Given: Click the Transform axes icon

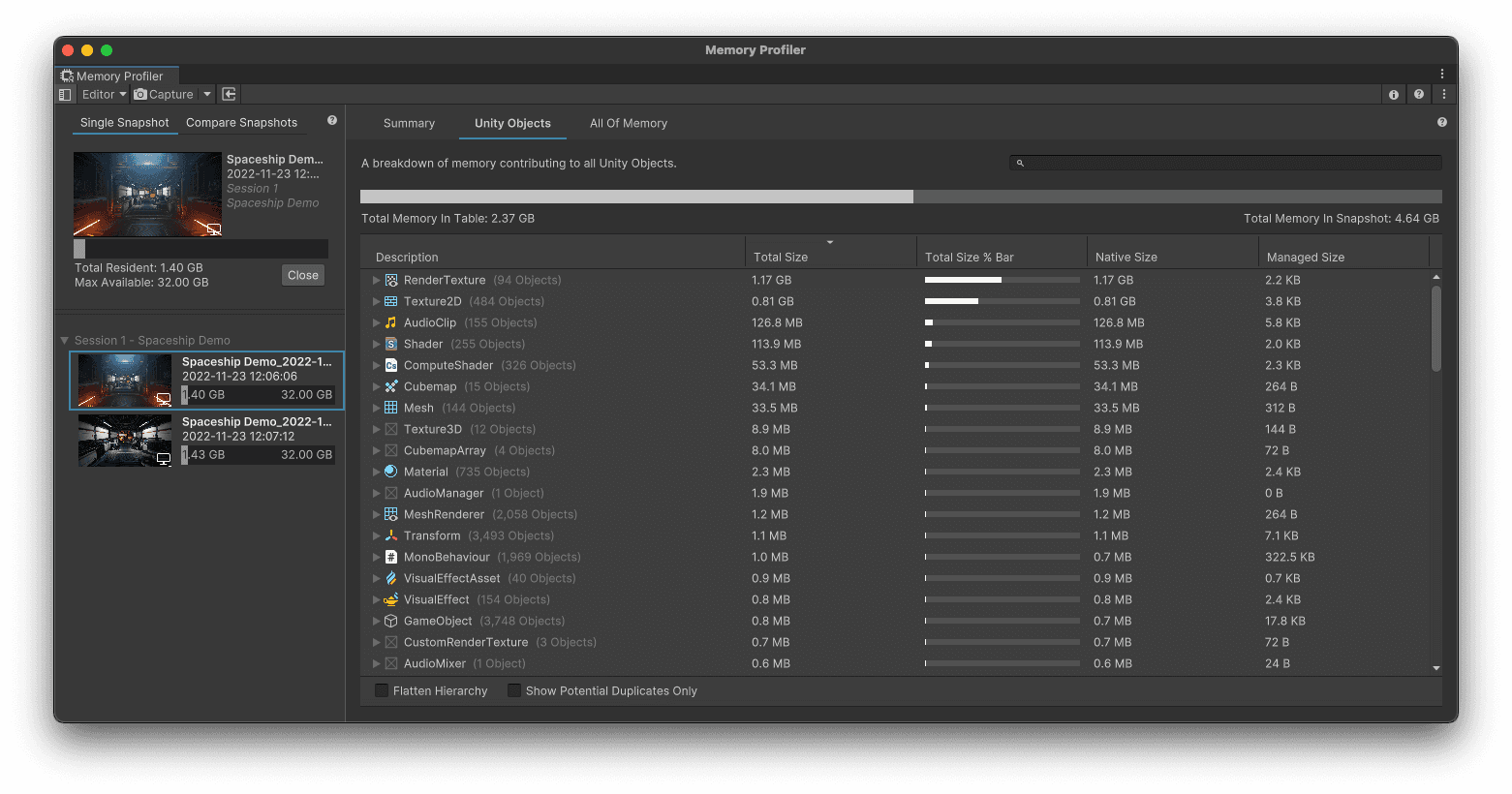Looking at the screenshot, I should pyautogui.click(x=391, y=535).
